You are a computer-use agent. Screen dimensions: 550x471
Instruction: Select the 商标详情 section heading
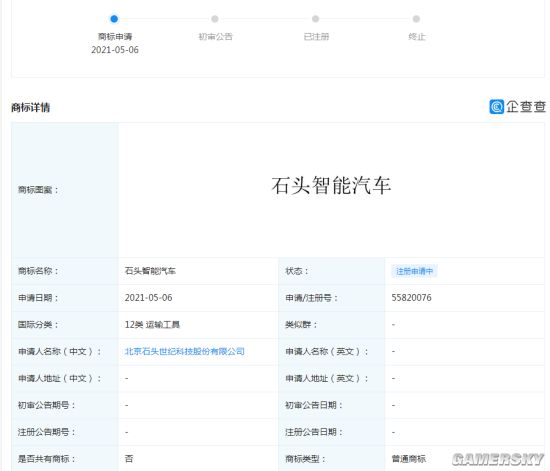[x=31, y=107]
